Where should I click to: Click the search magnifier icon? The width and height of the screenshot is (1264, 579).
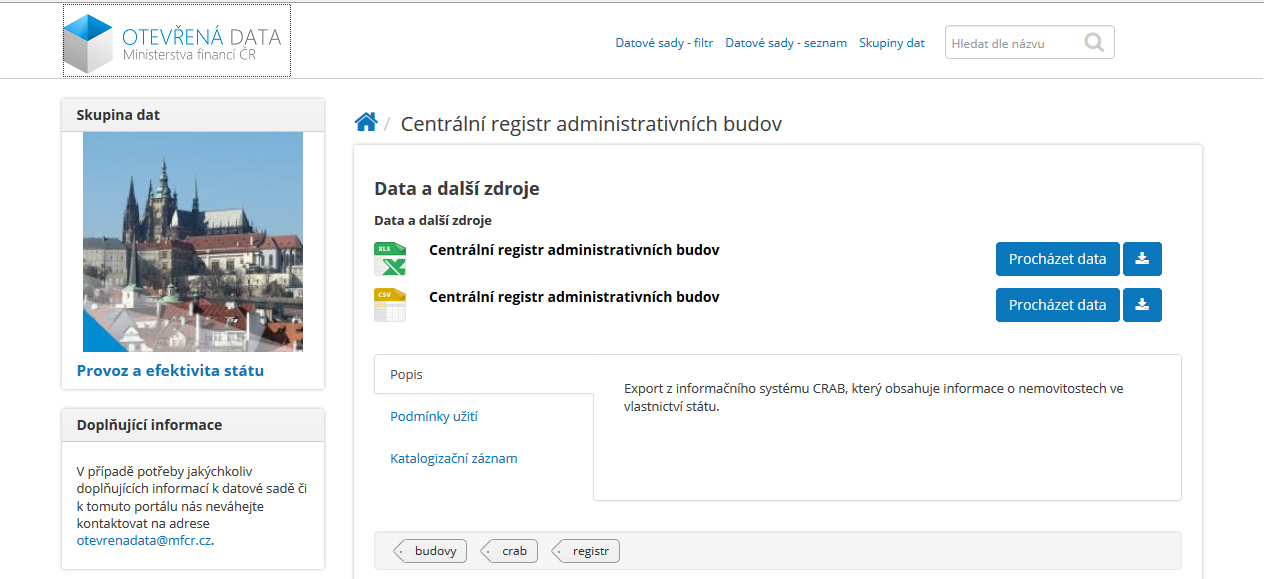click(1094, 42)
